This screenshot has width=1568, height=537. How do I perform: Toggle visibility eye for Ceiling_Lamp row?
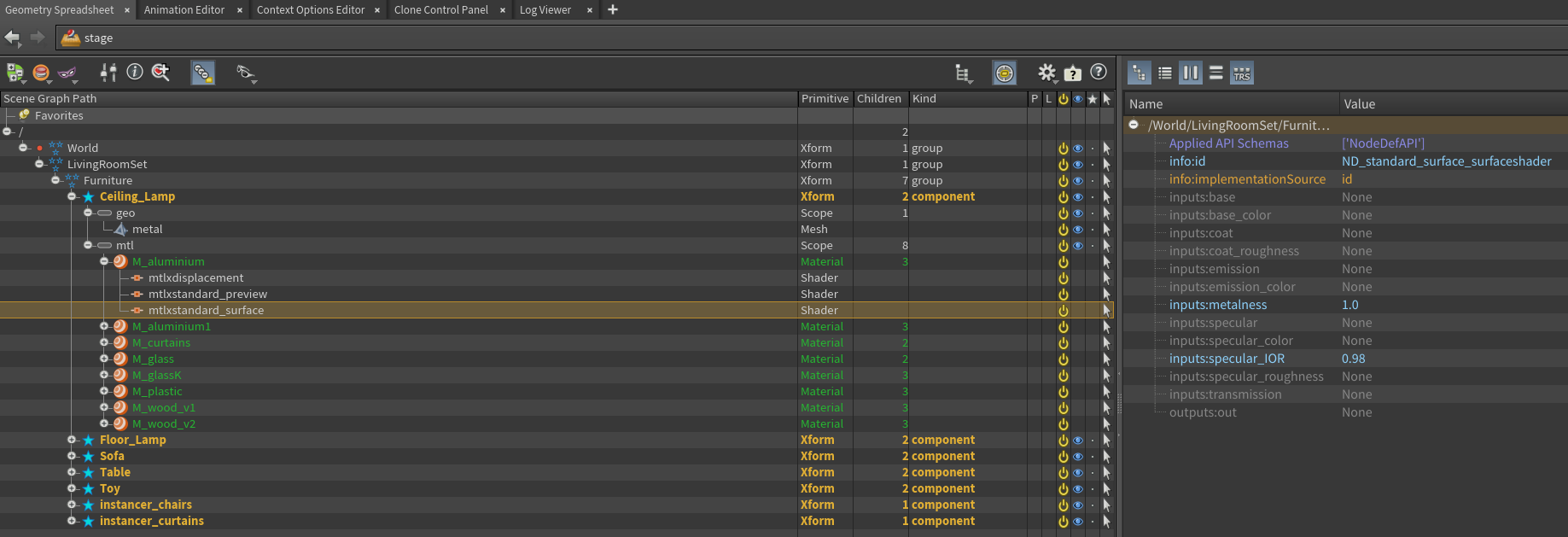coord(1078,197)
